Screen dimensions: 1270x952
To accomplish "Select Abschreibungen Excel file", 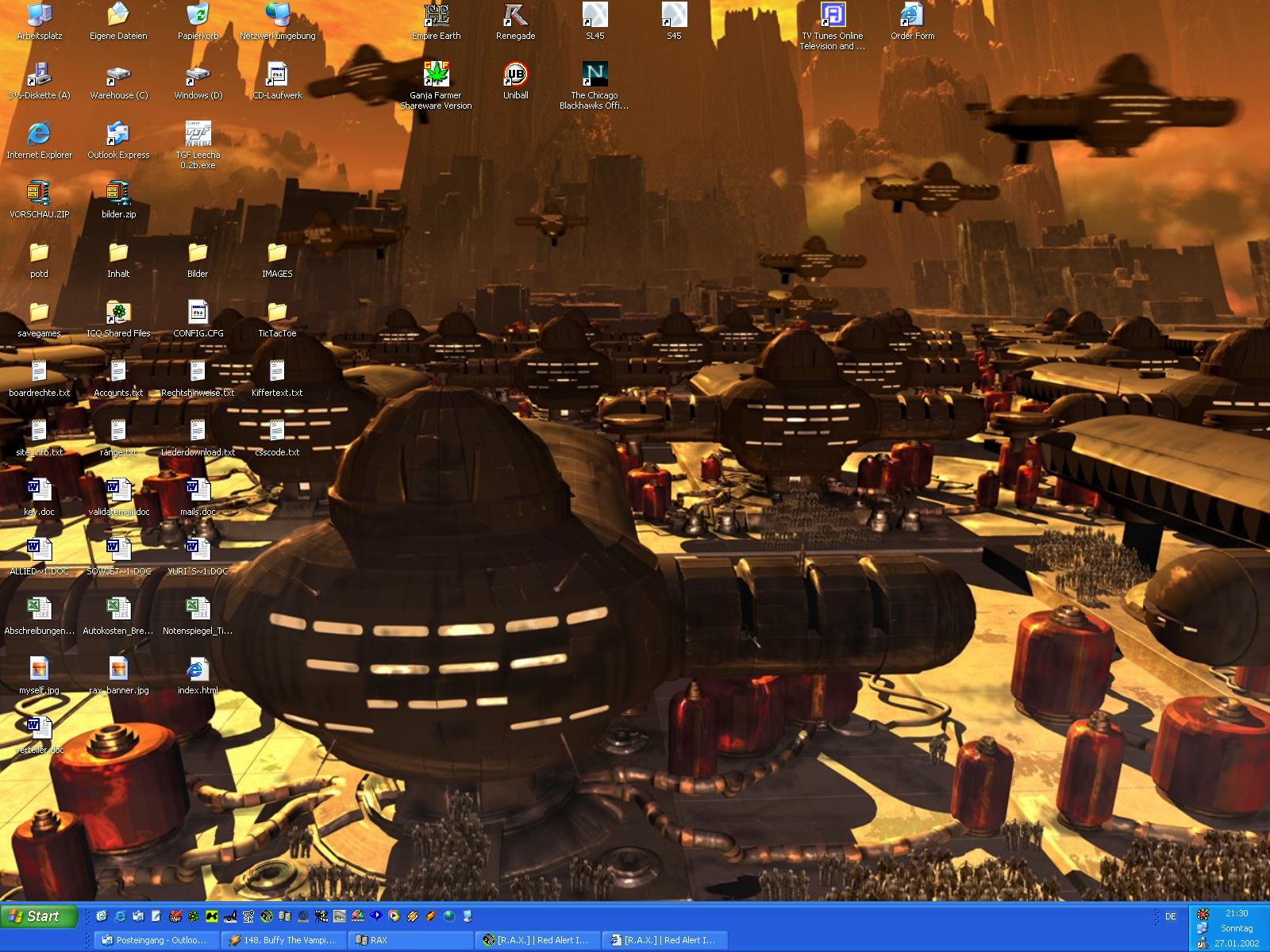I will pyautogui.click(x=39, y=617).
